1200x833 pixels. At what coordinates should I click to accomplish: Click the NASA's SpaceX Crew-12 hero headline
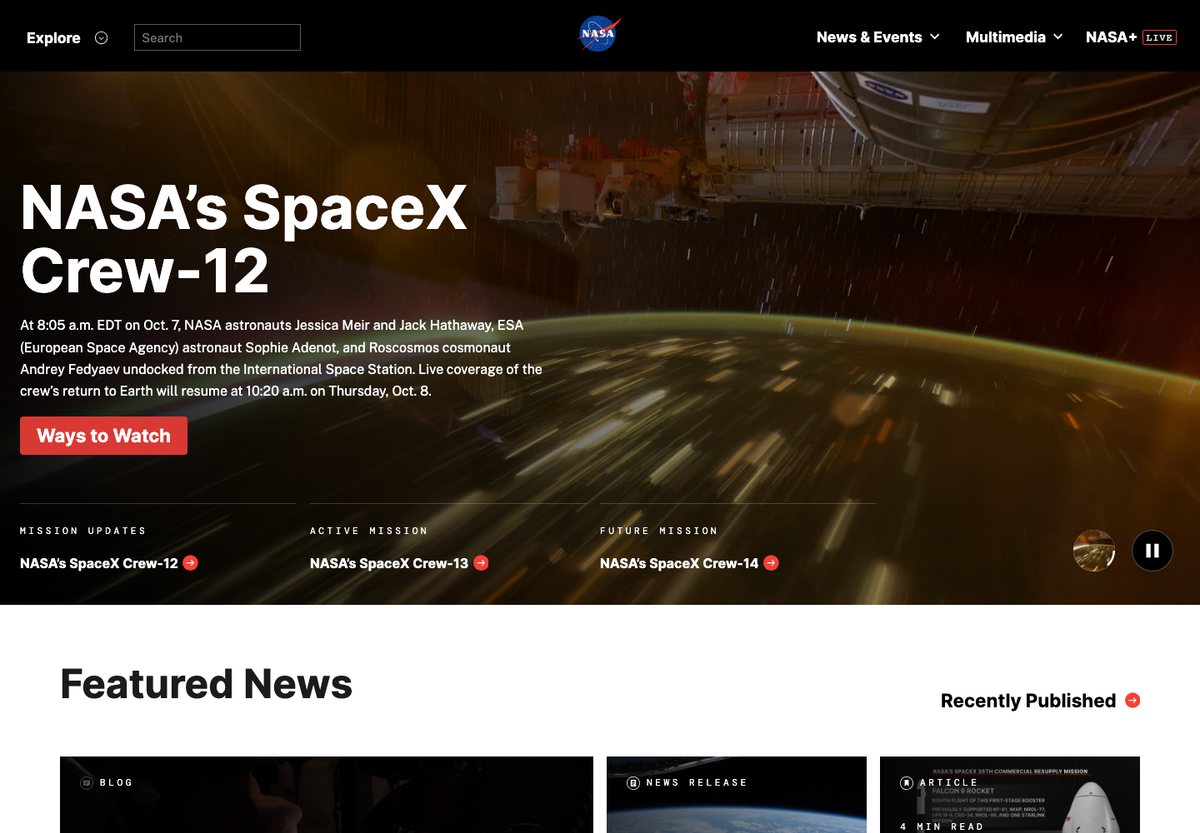point(244,238)
